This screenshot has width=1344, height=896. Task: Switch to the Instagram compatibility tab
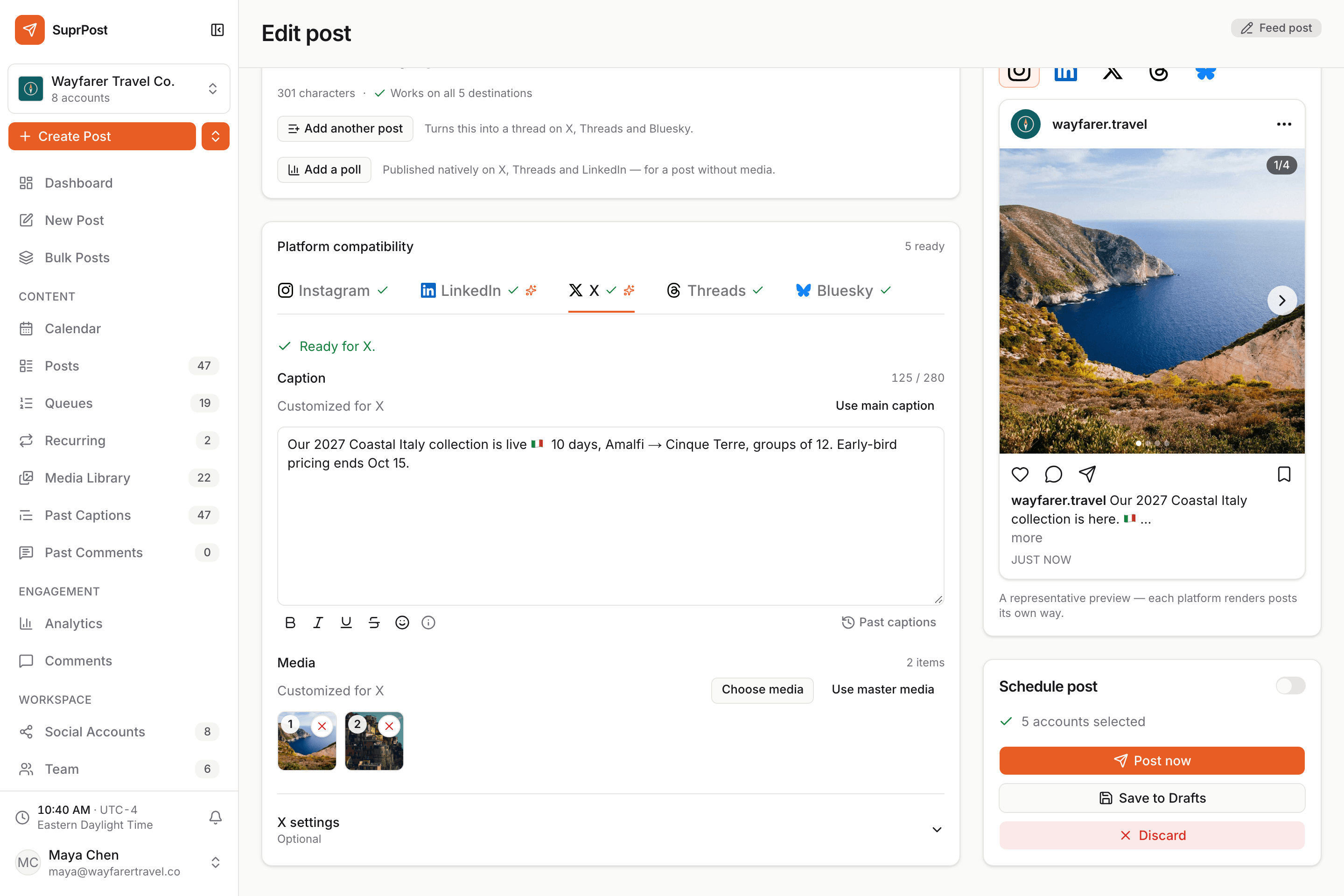(x=333, y=290)
